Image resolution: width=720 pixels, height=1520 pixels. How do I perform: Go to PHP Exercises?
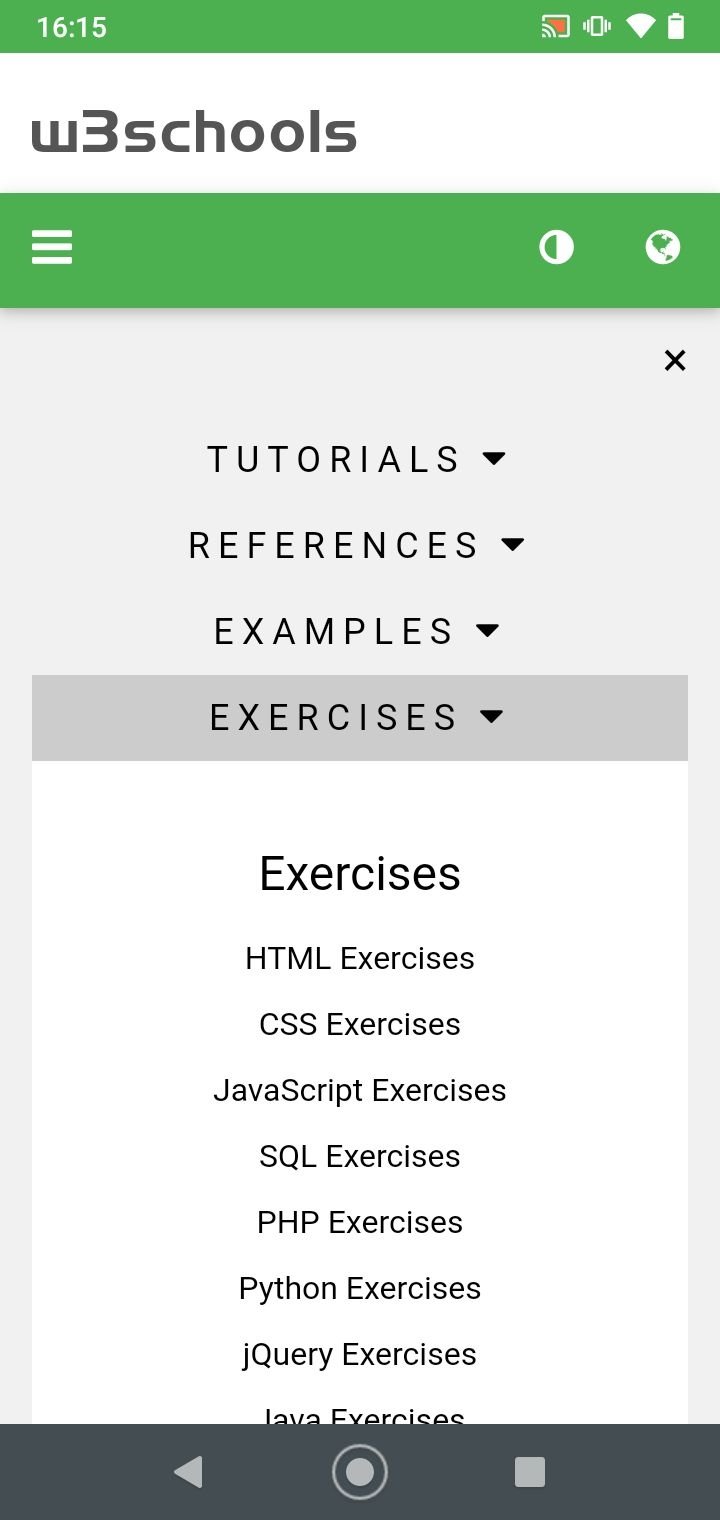[x=360, y=1222]
